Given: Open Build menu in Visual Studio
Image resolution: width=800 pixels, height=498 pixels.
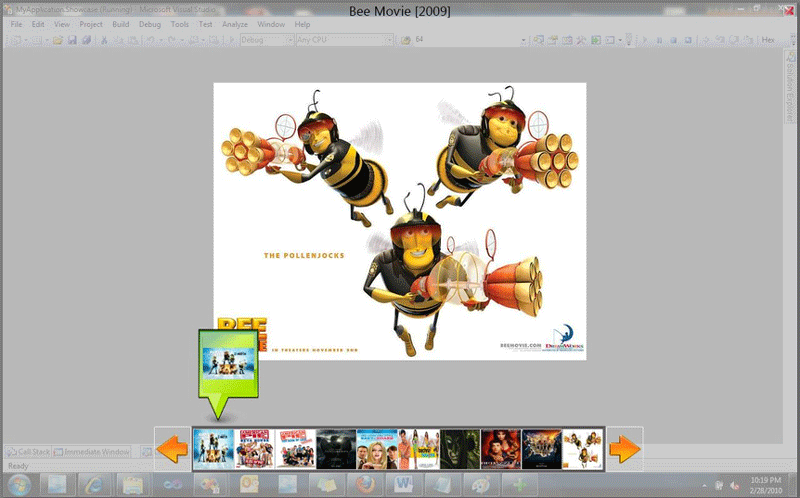Looking at the screenshot, I should point(120,24).
